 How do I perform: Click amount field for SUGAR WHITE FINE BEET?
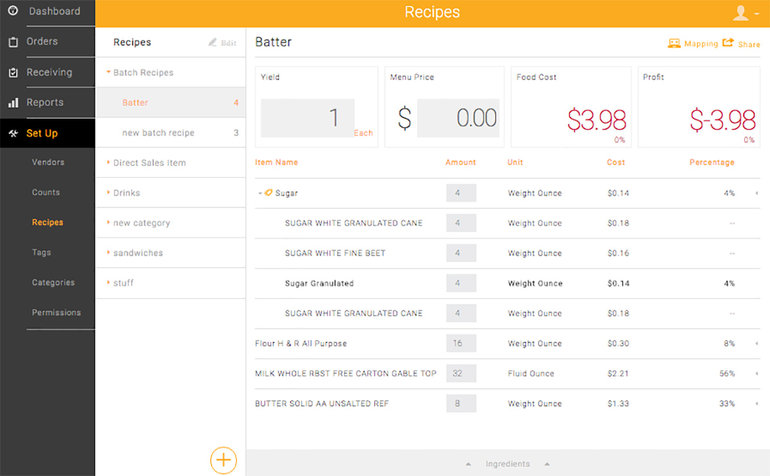click(x=461, y=253)
